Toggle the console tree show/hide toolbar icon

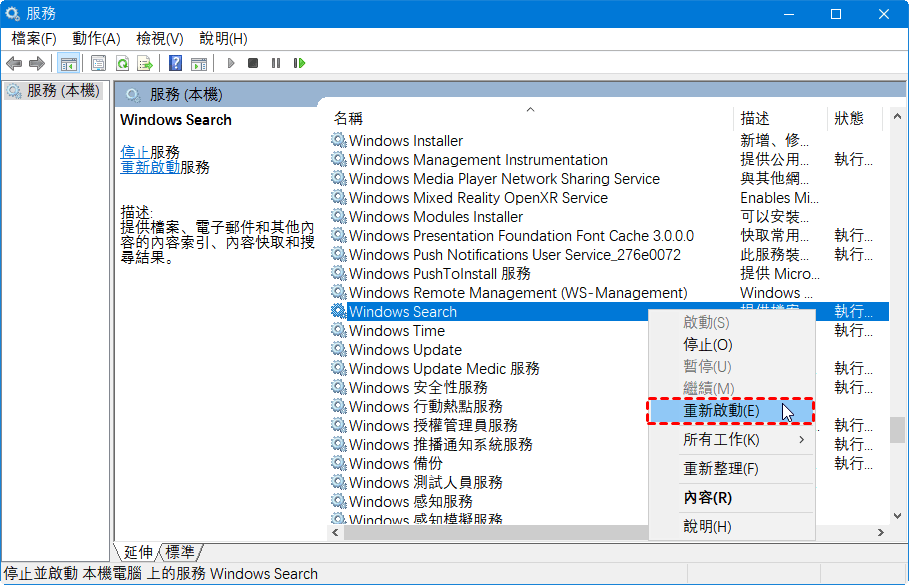click(68, 63)
